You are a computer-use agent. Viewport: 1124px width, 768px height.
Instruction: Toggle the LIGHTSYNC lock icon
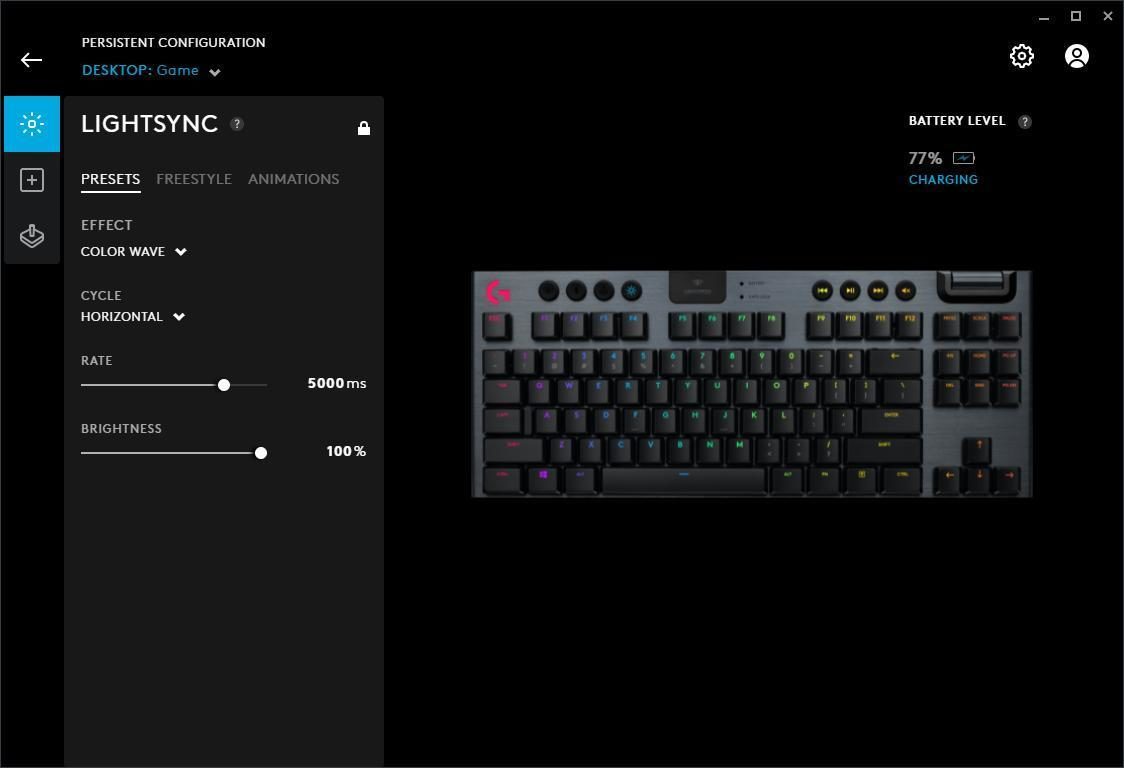[364, 128]
